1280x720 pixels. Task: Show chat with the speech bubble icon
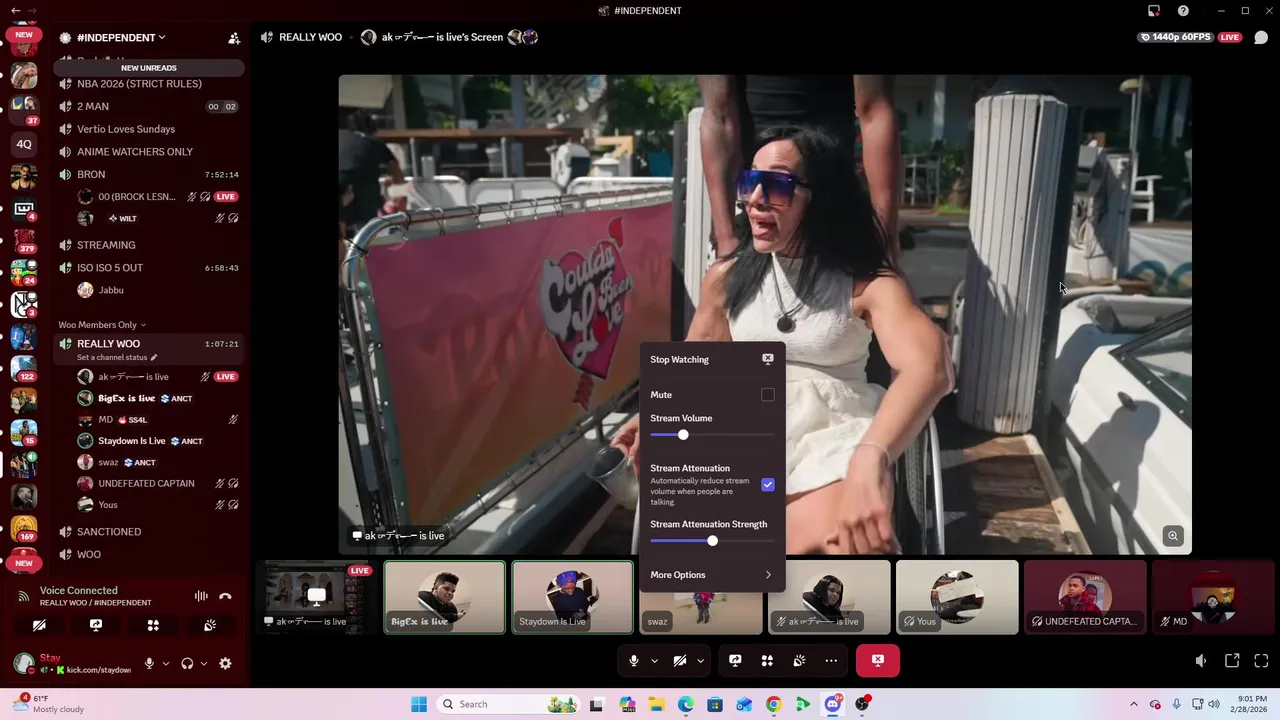[1261, 37]
